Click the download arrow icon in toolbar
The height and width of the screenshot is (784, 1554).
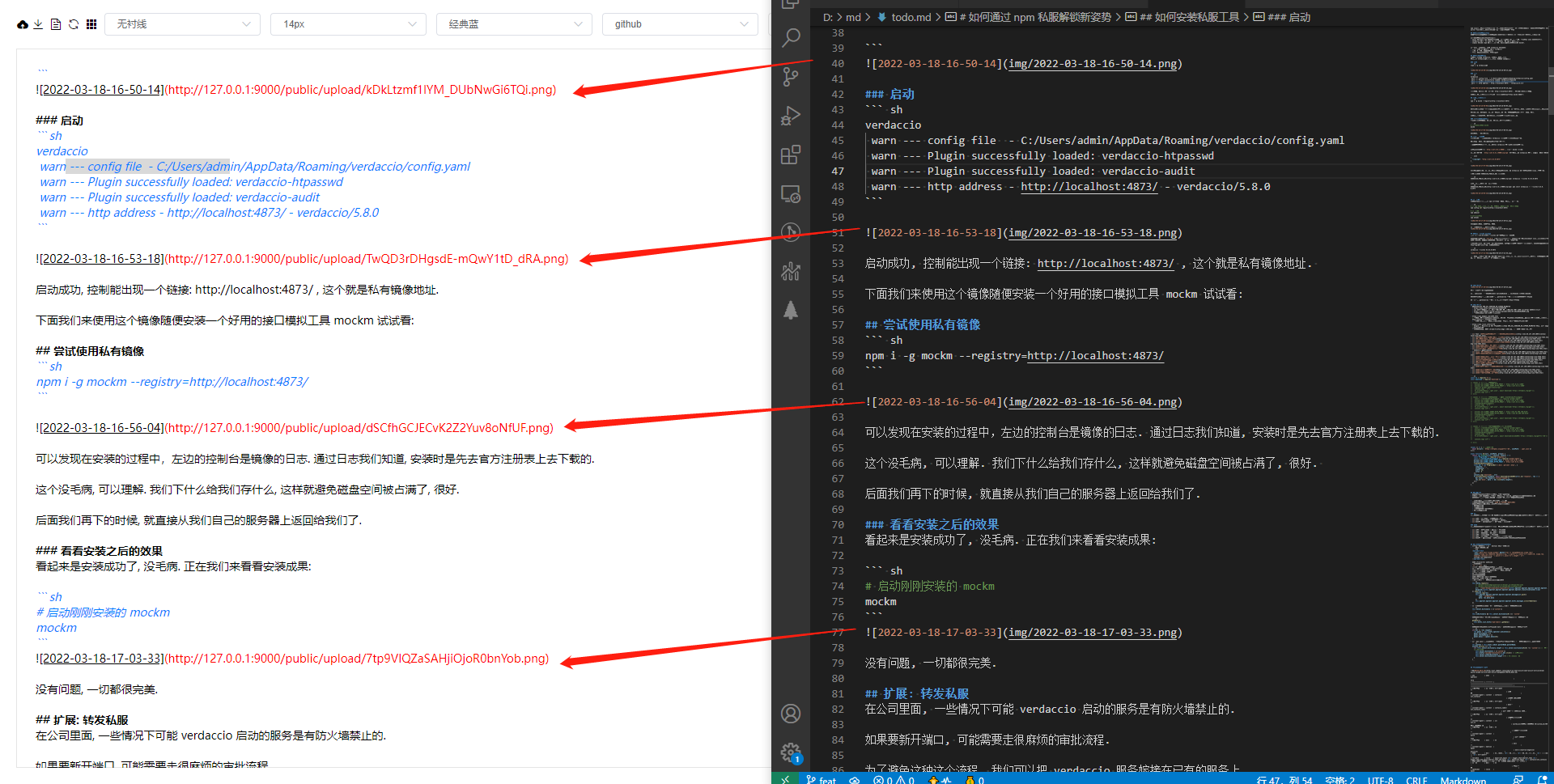38,24
